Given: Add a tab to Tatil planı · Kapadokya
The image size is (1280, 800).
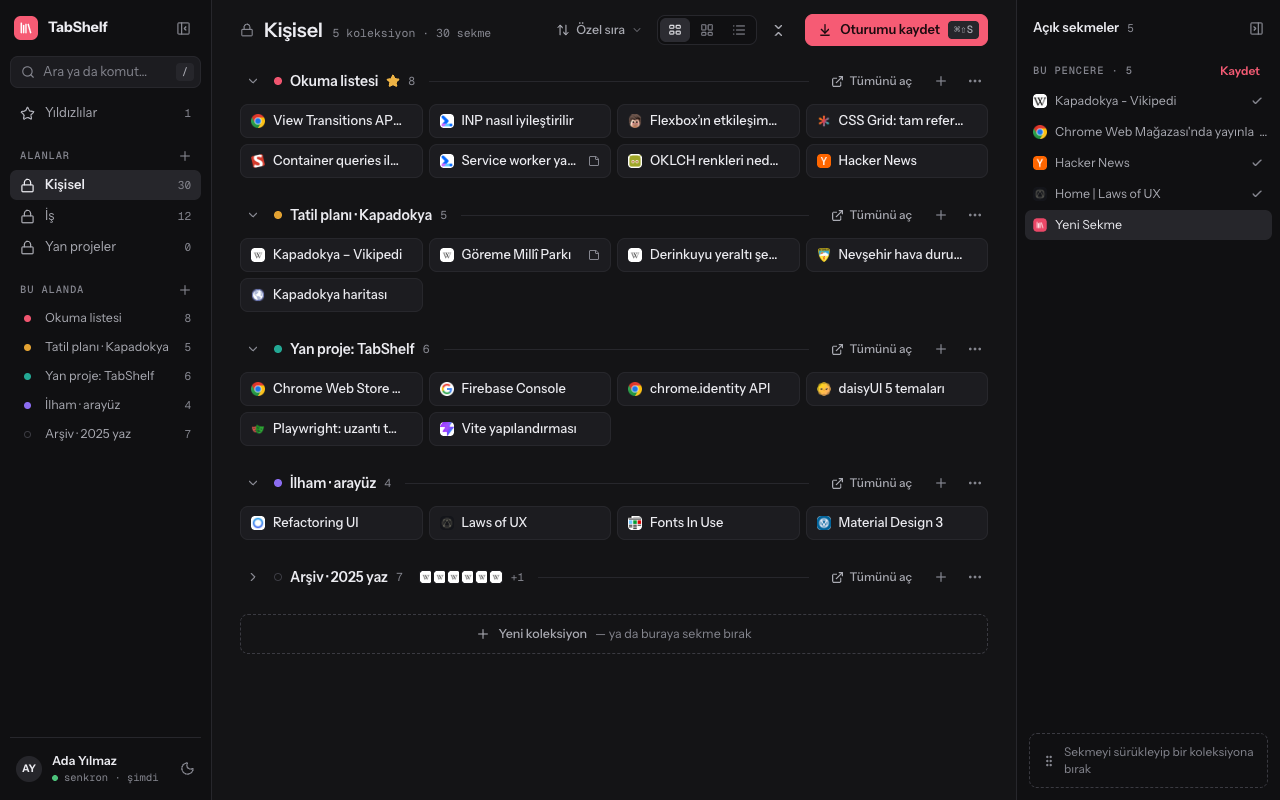Looking at the screenshot, I should pyautogui.click(x=941, y=215).
